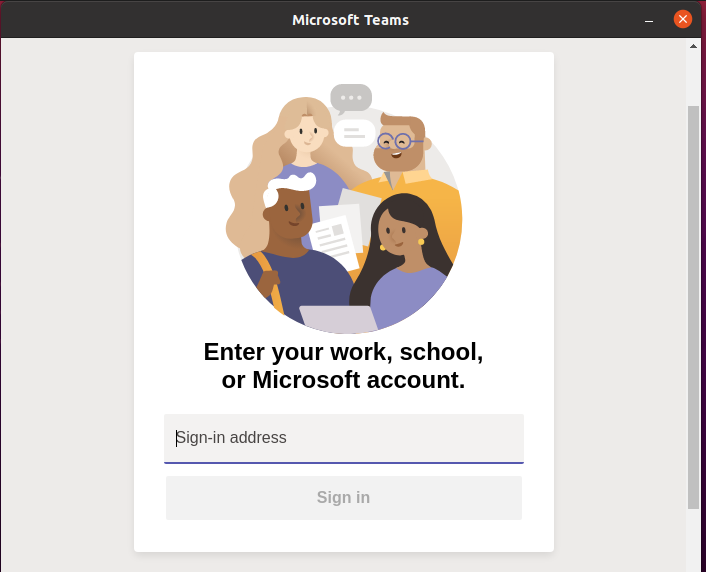706x572 pixels.
Task: Click the Microsoft Teams title bar text
Action: (x=350, y=20)
